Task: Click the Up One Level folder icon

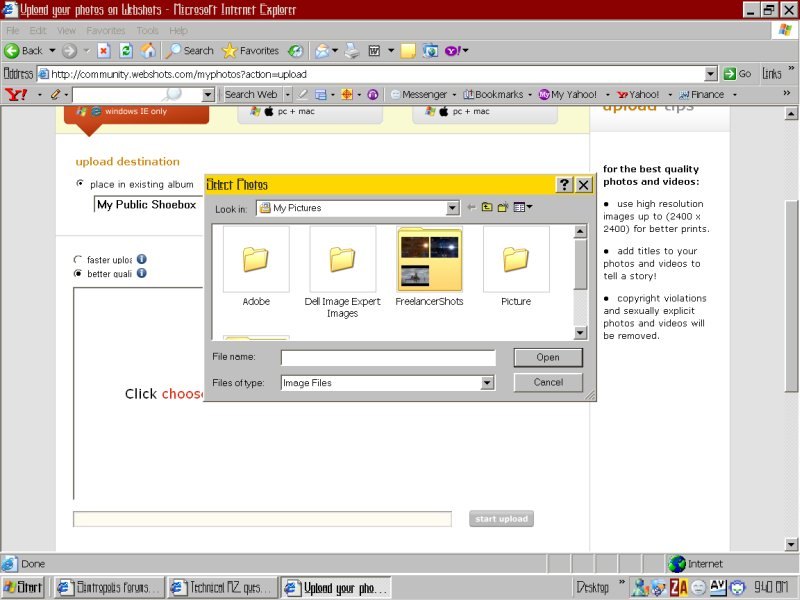Action: pos(487,208)
